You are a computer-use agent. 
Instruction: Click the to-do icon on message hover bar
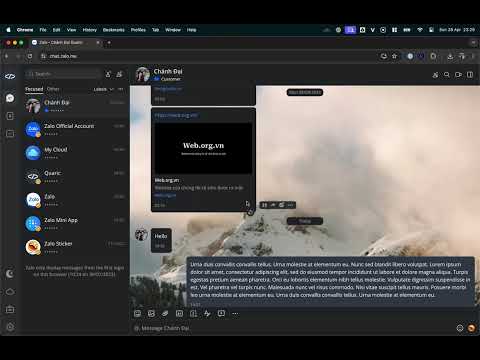282,205
